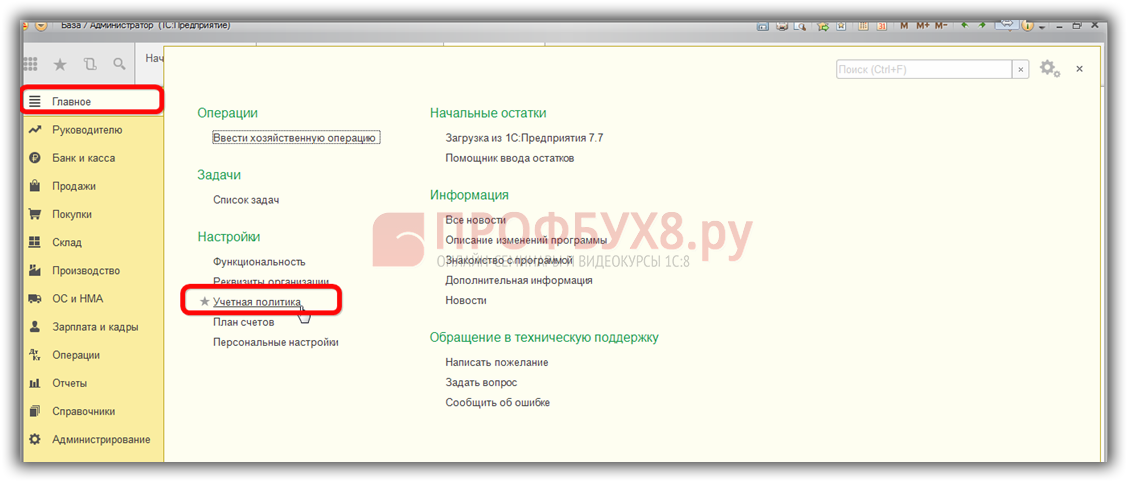Select the Главное section
Viewport: 1128px width, 482px height.
(x=71, y=101)
